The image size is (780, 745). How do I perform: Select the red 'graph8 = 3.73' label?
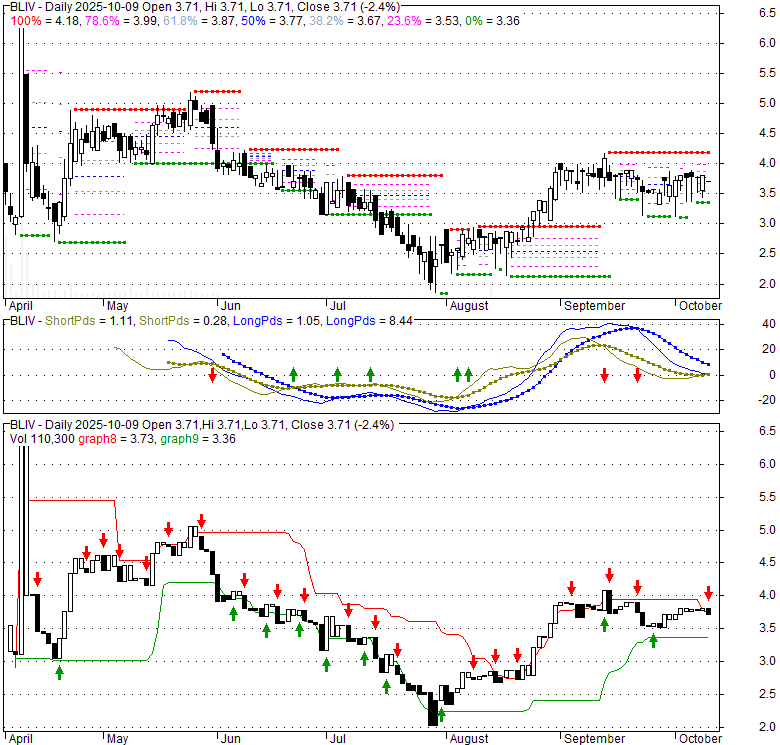point(116,439)
